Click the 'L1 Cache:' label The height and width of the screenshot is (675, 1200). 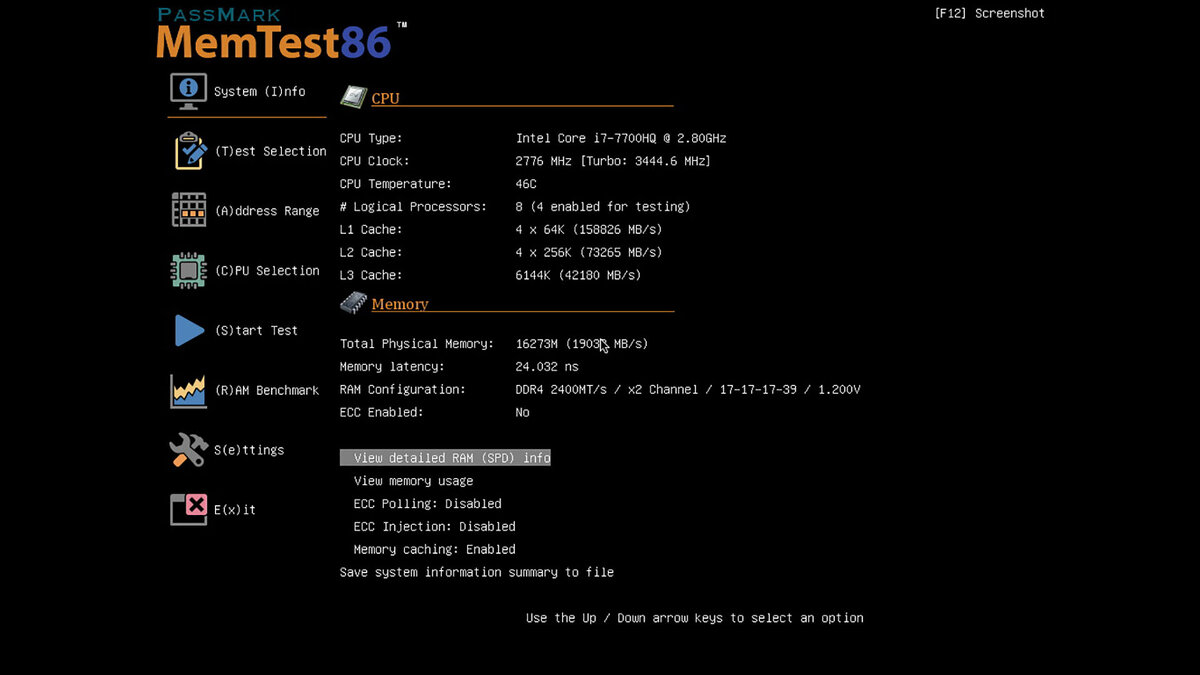[x=371, y=230]
